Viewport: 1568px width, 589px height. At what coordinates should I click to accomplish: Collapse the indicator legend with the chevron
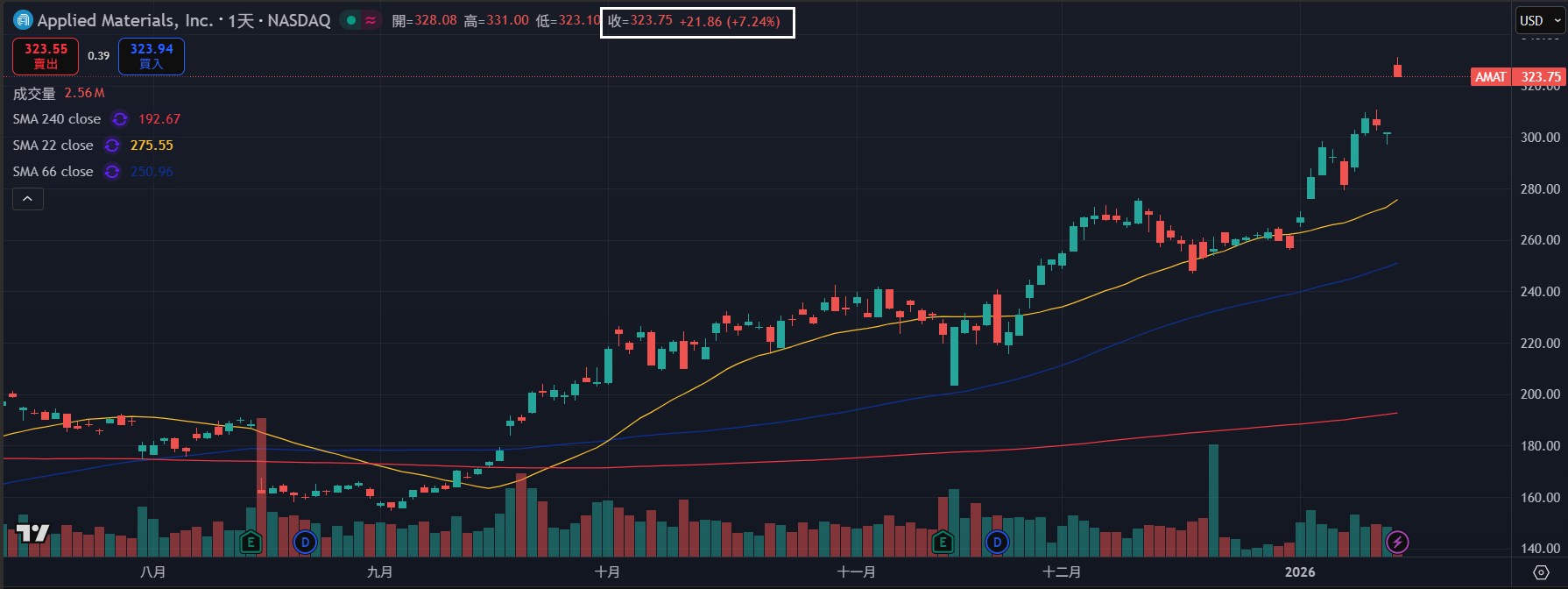27,199
